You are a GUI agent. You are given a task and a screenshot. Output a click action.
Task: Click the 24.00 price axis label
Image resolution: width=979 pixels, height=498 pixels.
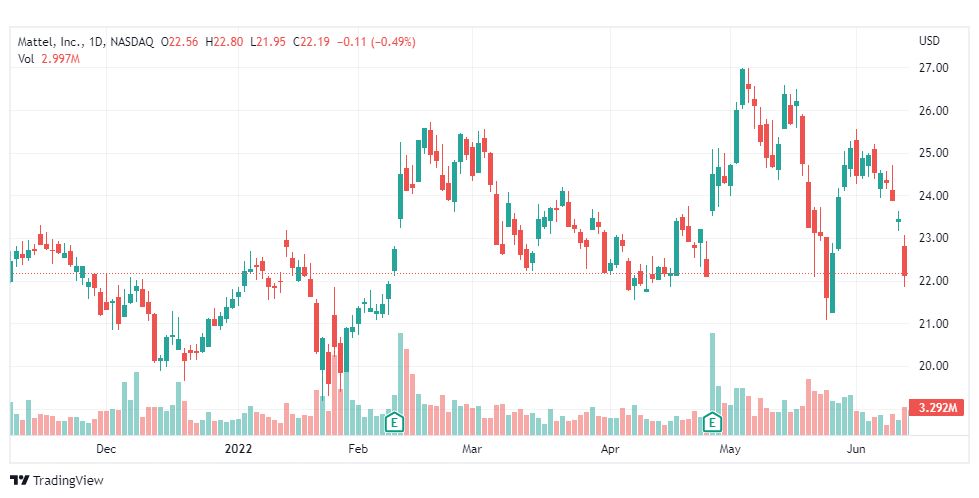point(933,195)
